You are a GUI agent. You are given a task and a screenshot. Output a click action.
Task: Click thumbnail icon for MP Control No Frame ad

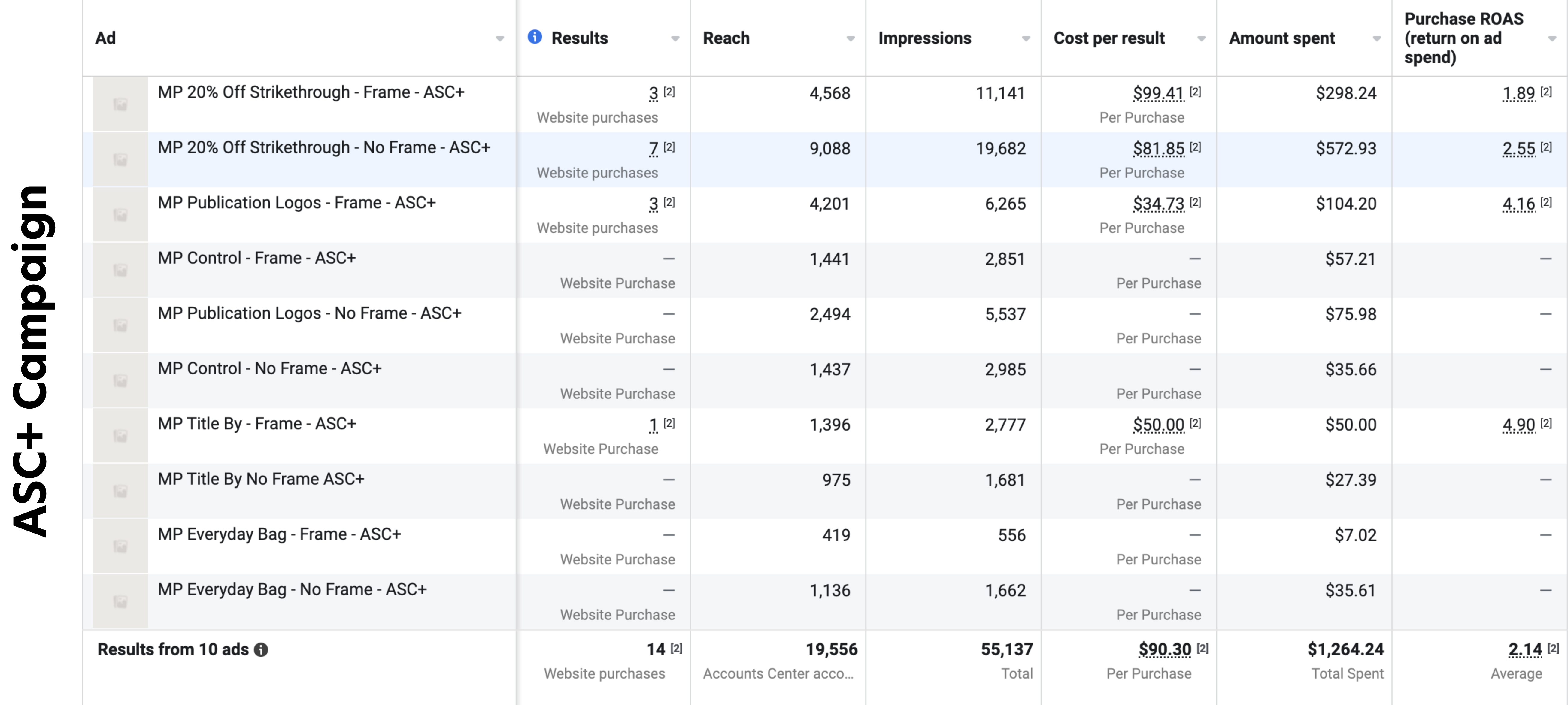click(120, 380)
